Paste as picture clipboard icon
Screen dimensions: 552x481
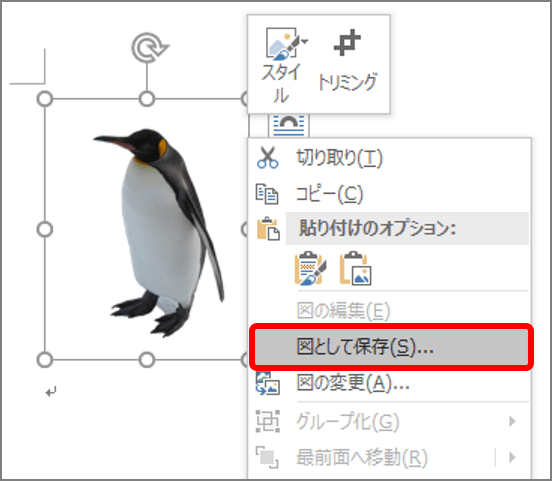click(356, 268)
